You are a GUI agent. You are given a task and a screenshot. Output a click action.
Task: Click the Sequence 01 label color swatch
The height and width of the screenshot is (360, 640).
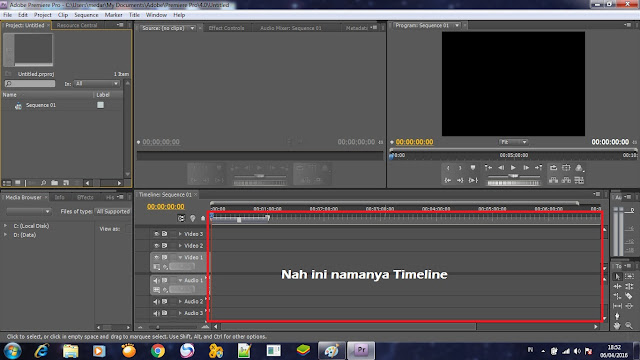click(x=100, y=105)
